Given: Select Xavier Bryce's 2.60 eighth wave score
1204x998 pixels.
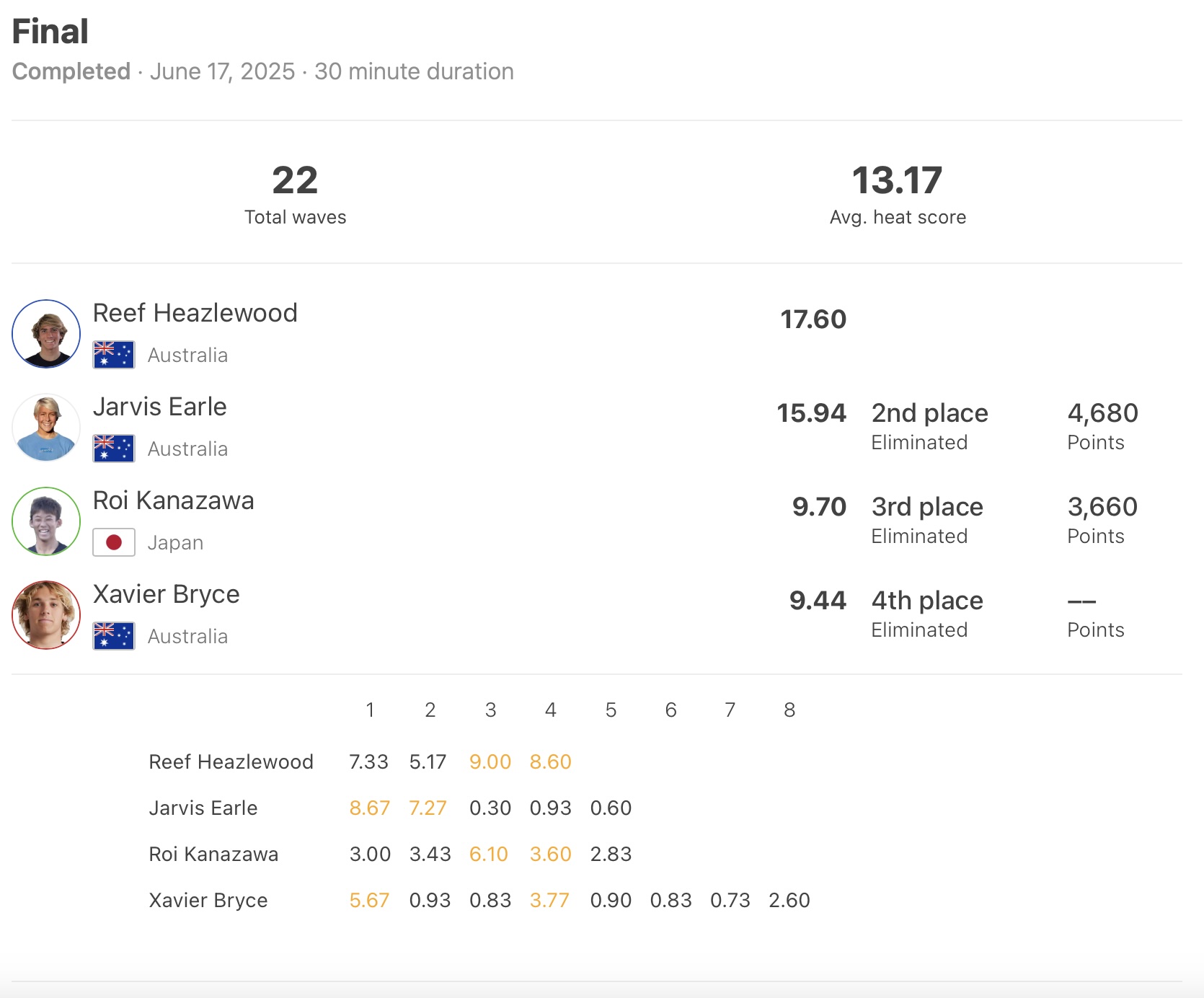Looking at the screenshot, I should [789, 901].
